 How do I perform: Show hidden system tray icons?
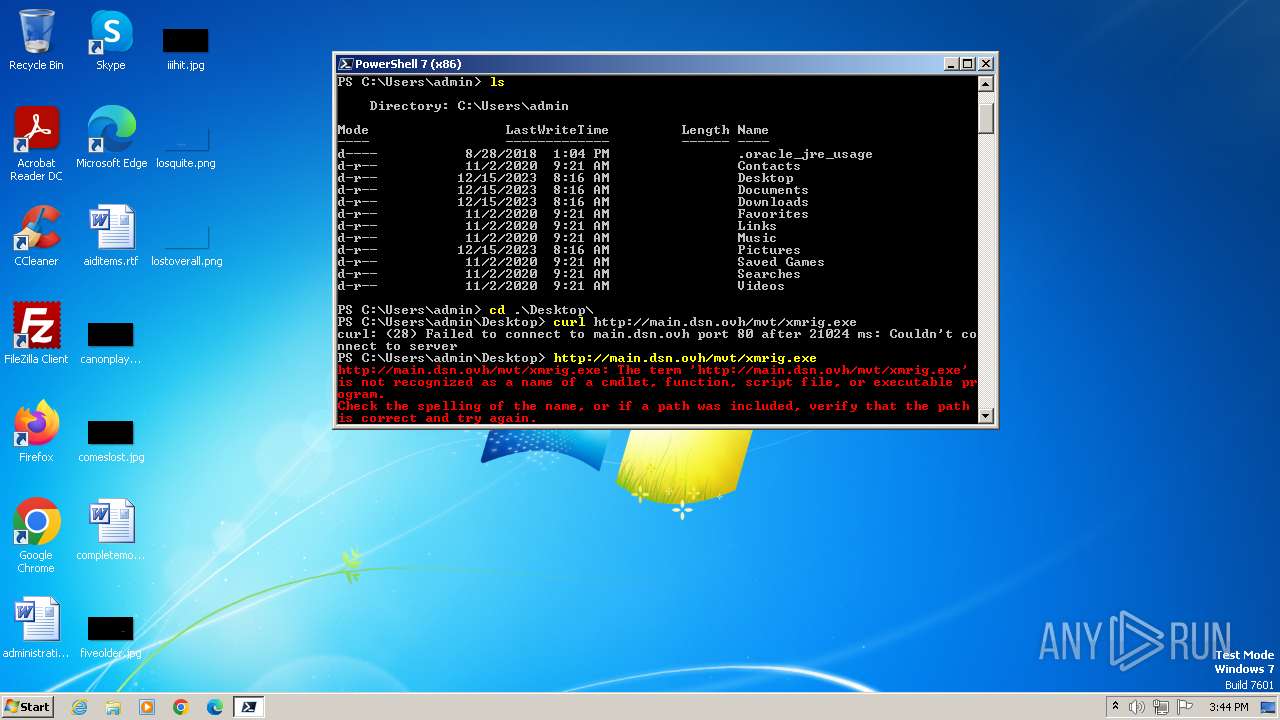coord(1115,707)
